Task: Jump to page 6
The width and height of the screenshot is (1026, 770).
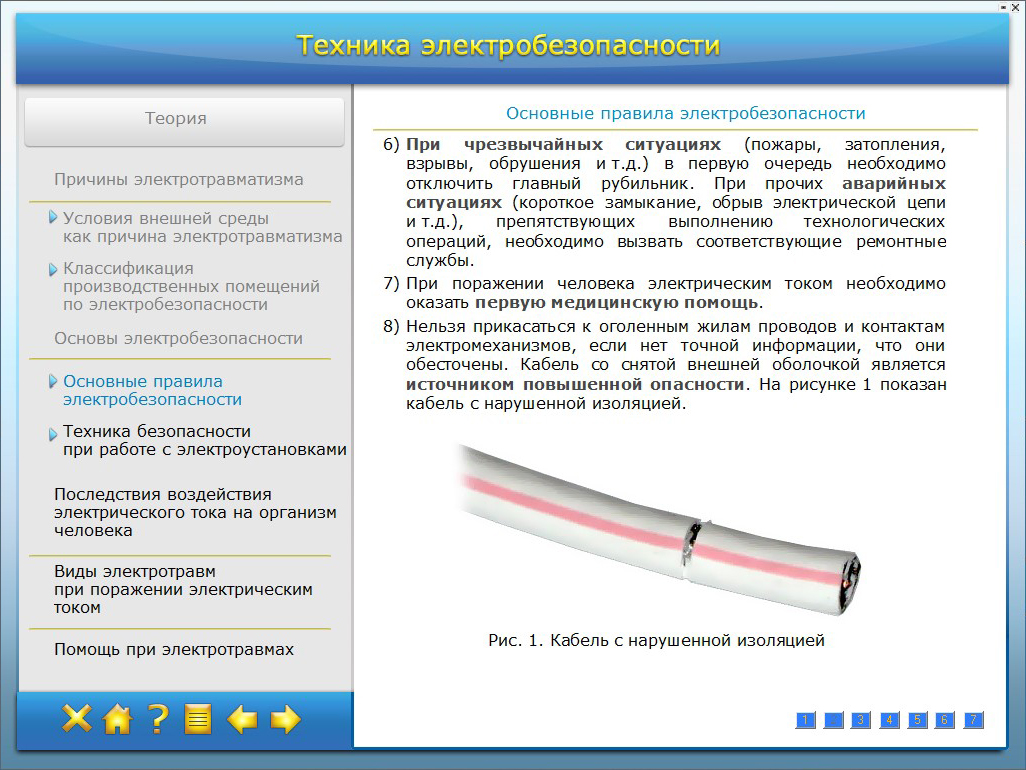Action: click(945, 720)
